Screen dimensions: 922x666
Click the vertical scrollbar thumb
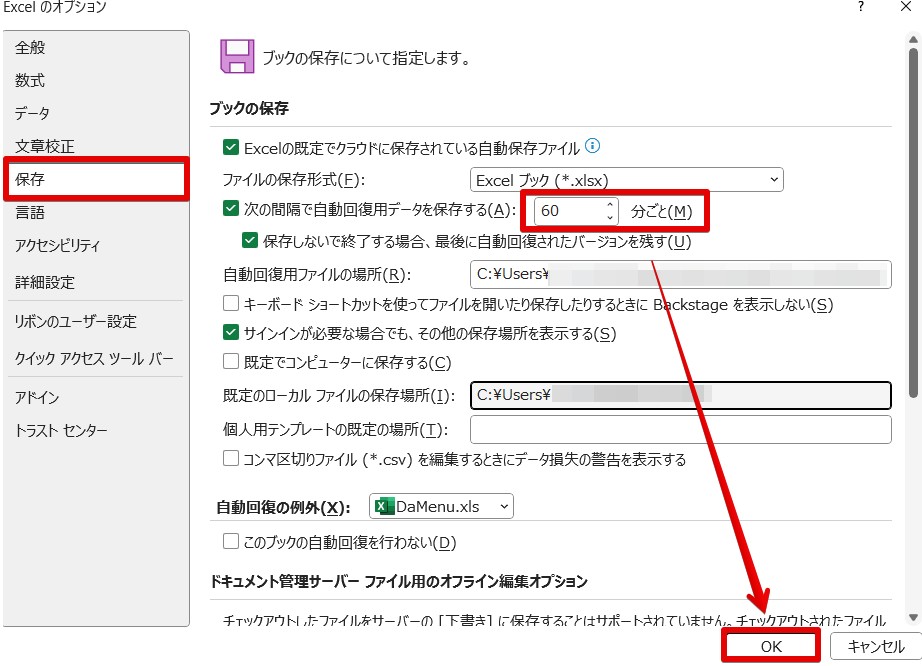coord(913,223)
